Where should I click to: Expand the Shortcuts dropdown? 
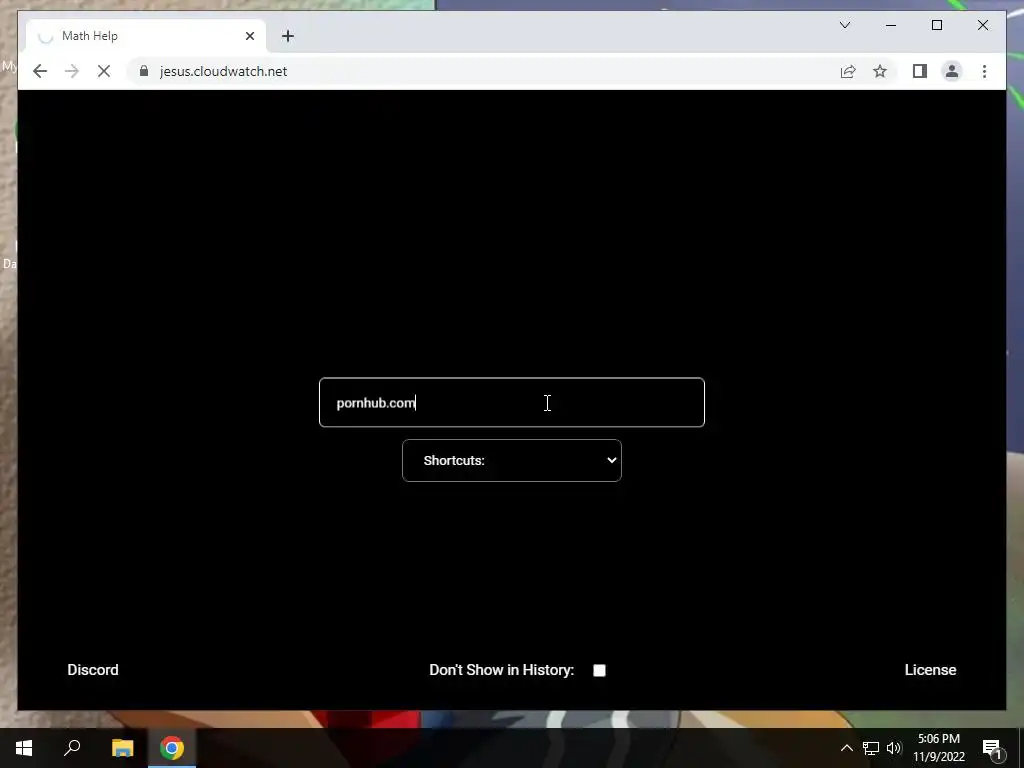pos(512,460)
